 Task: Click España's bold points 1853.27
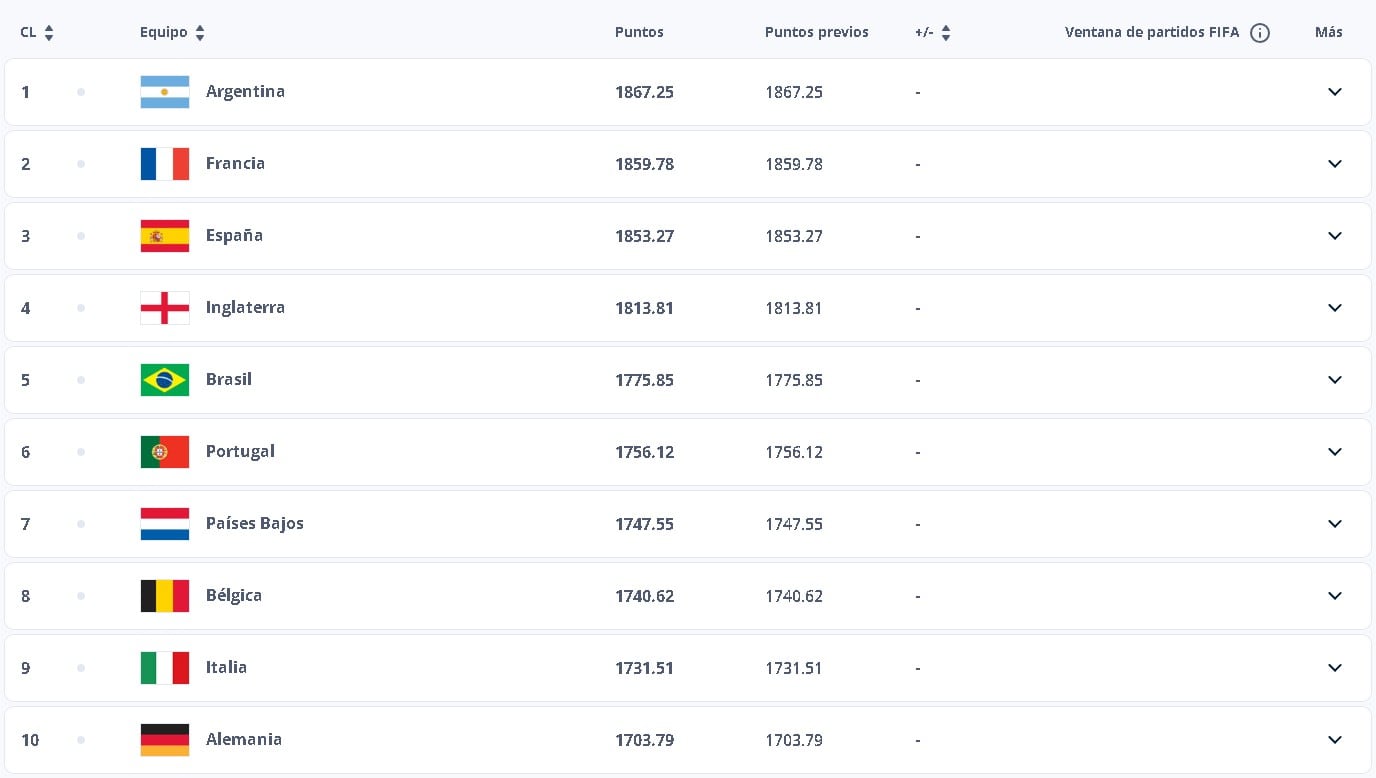[644, 236]
